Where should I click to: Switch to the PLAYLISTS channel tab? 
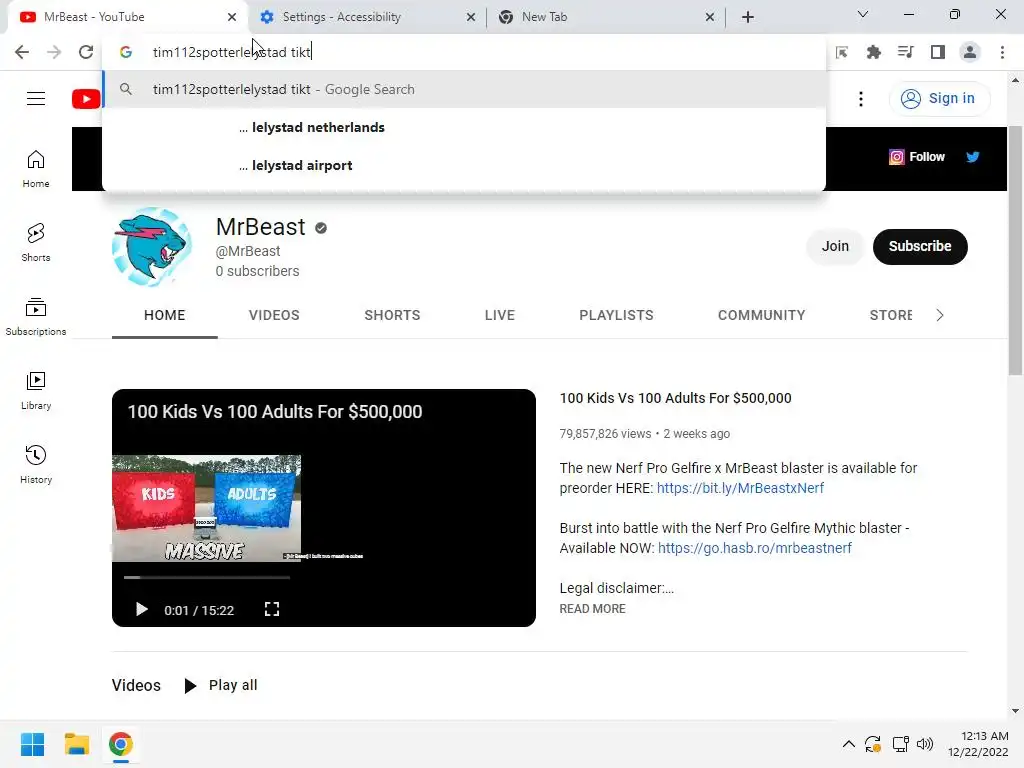click(x=616, y=315)
